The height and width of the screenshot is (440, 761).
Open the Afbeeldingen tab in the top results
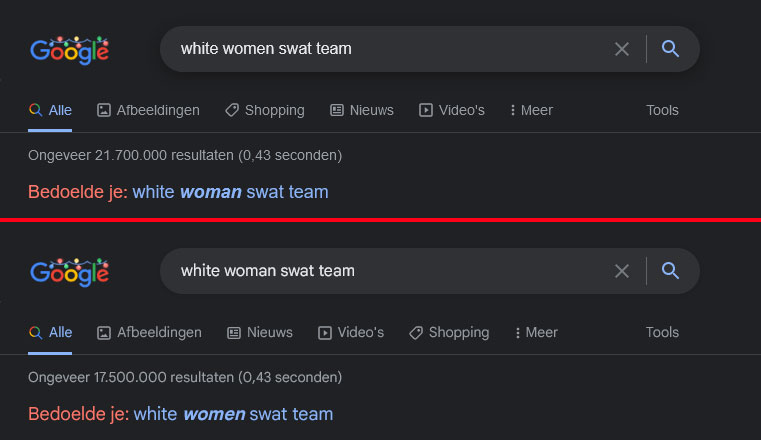149,110
